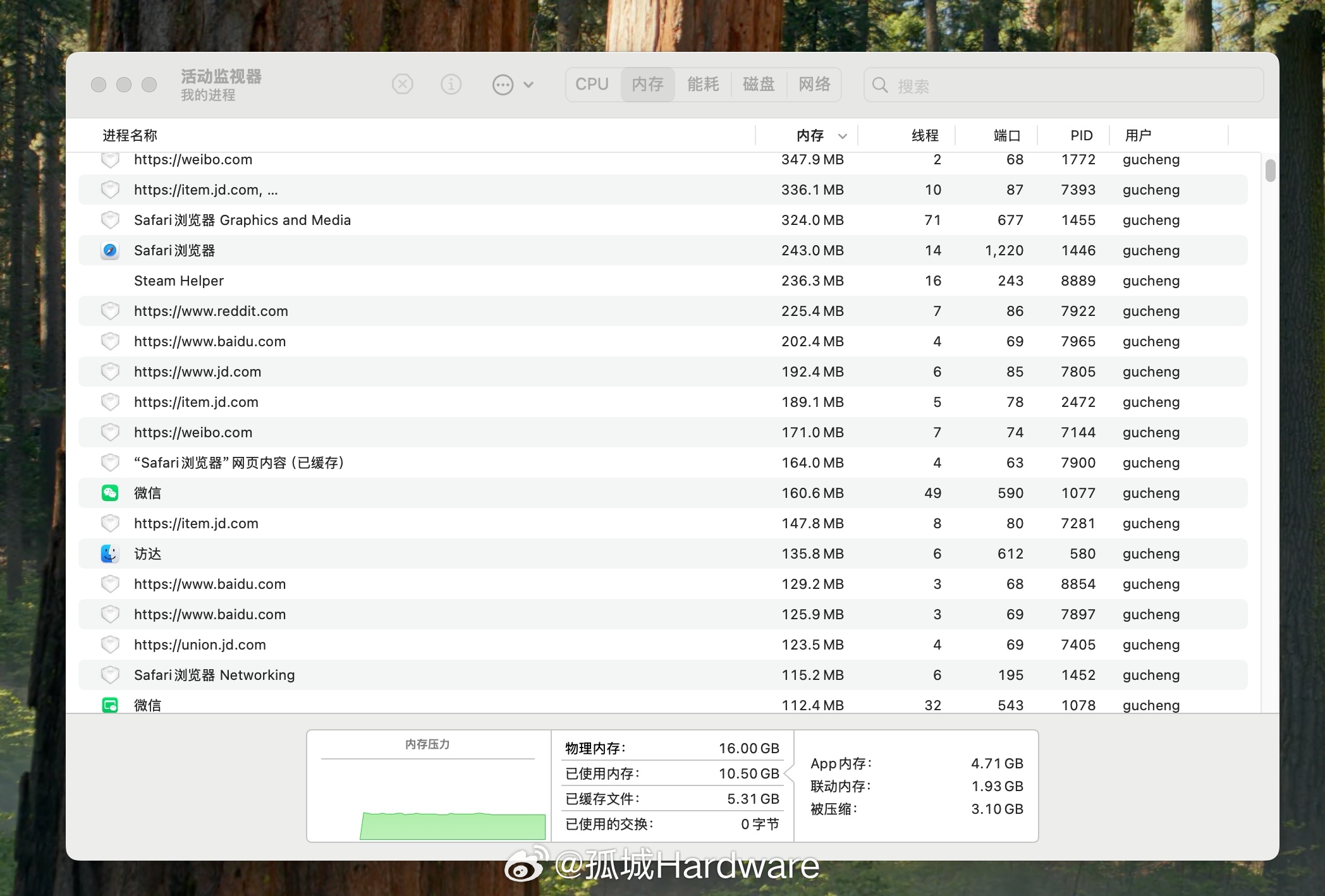The image size is (1325, 896).
Task: Click the shield icon for Safari 网页内容 (已缓存)
Action: 110,463
